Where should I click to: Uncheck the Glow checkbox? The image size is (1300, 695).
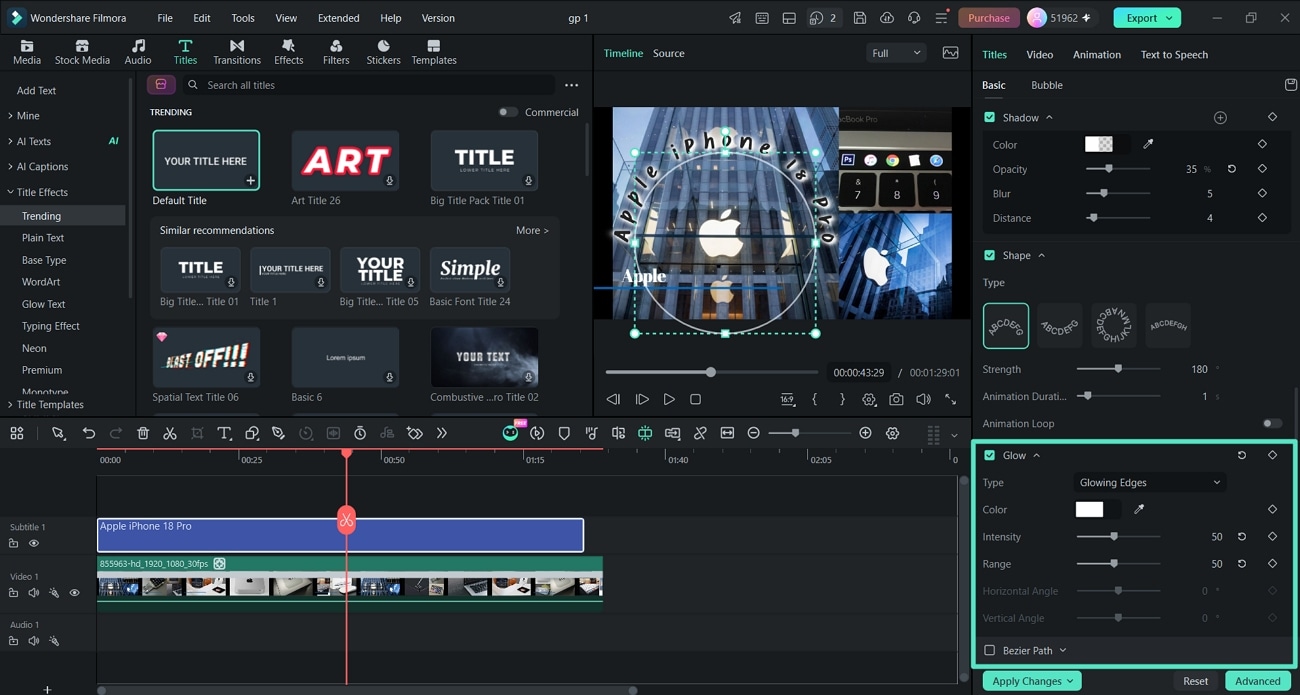click(990, 455)
